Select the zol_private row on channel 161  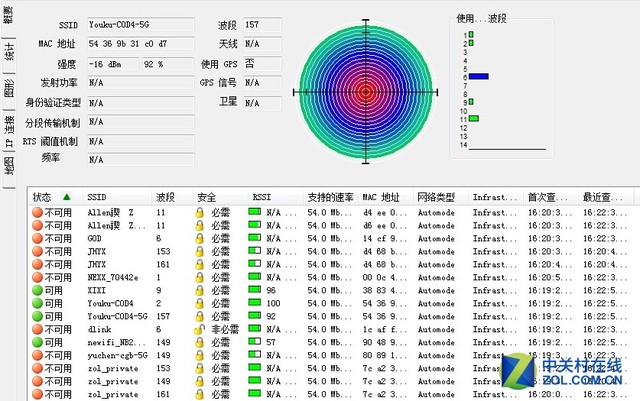click(331, 394)
